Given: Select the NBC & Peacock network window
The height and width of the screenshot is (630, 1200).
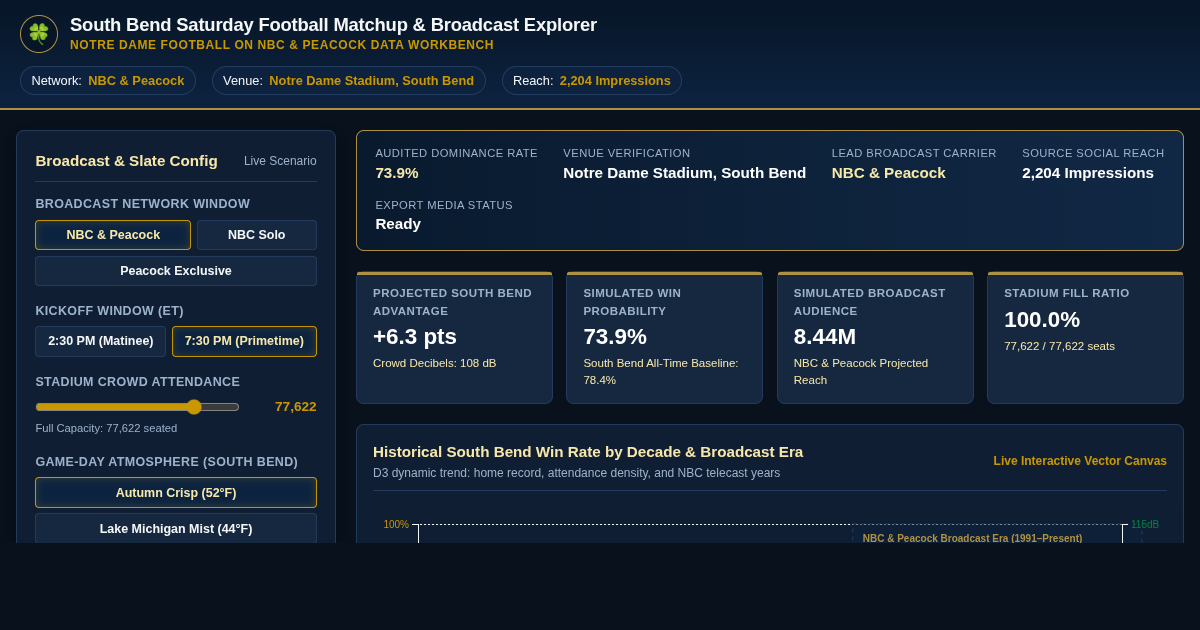Looking at the screenshot, I should click(x=113, y=235).
